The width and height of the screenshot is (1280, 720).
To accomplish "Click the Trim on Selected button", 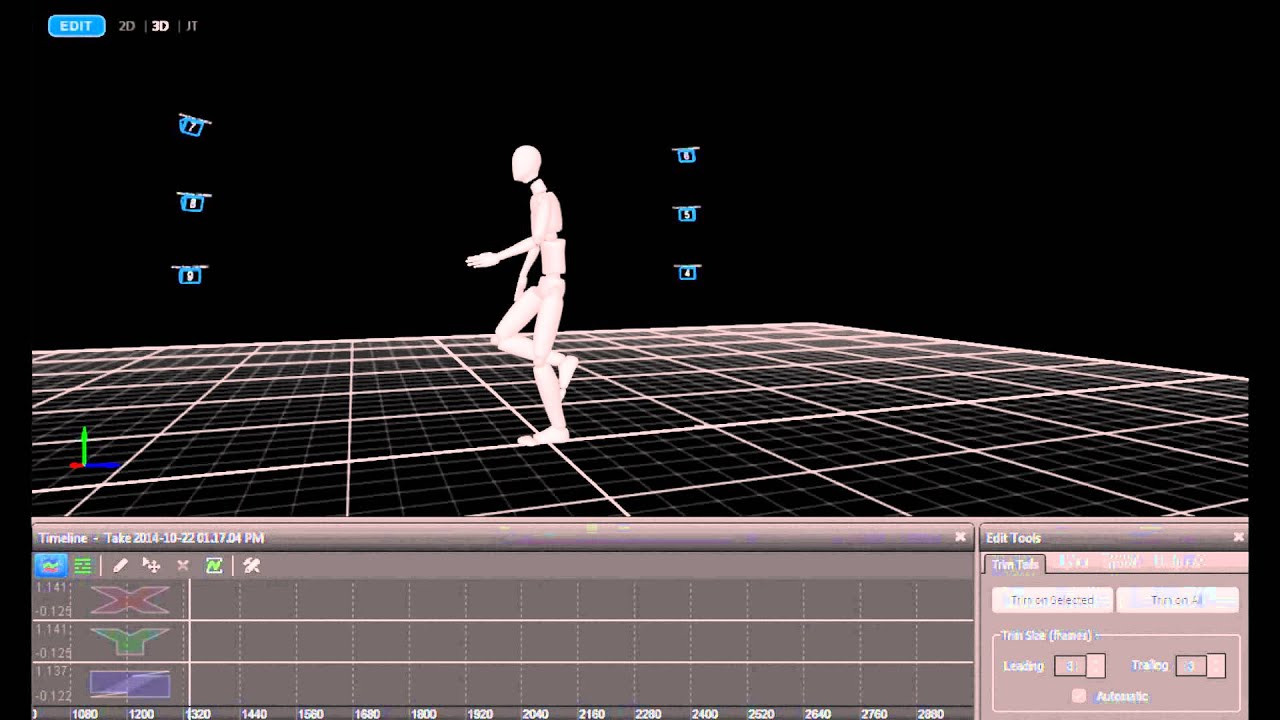I will pos(1052,600).
